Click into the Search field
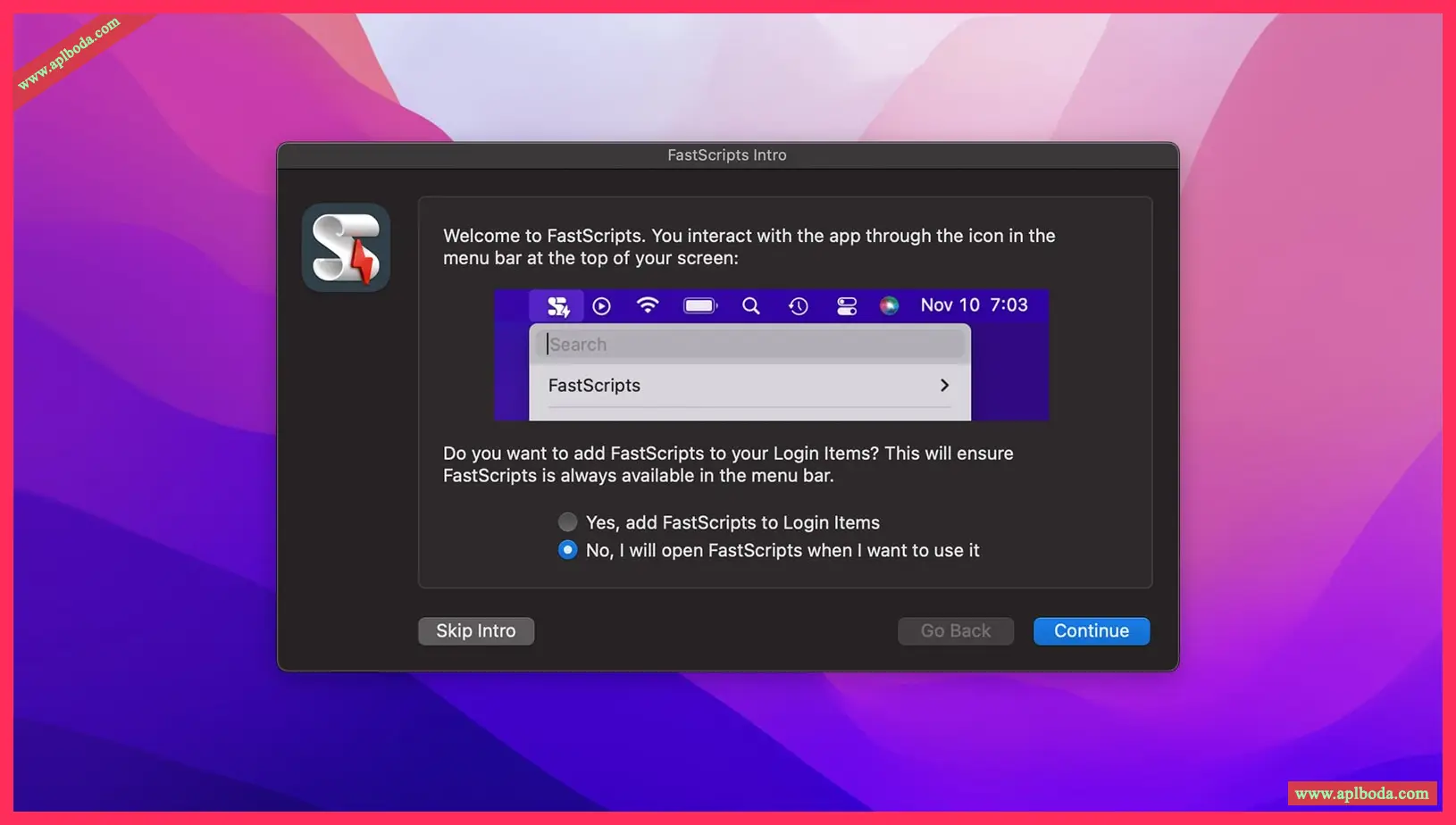Viewport: 1456px width, 825px height. (750, 345)
